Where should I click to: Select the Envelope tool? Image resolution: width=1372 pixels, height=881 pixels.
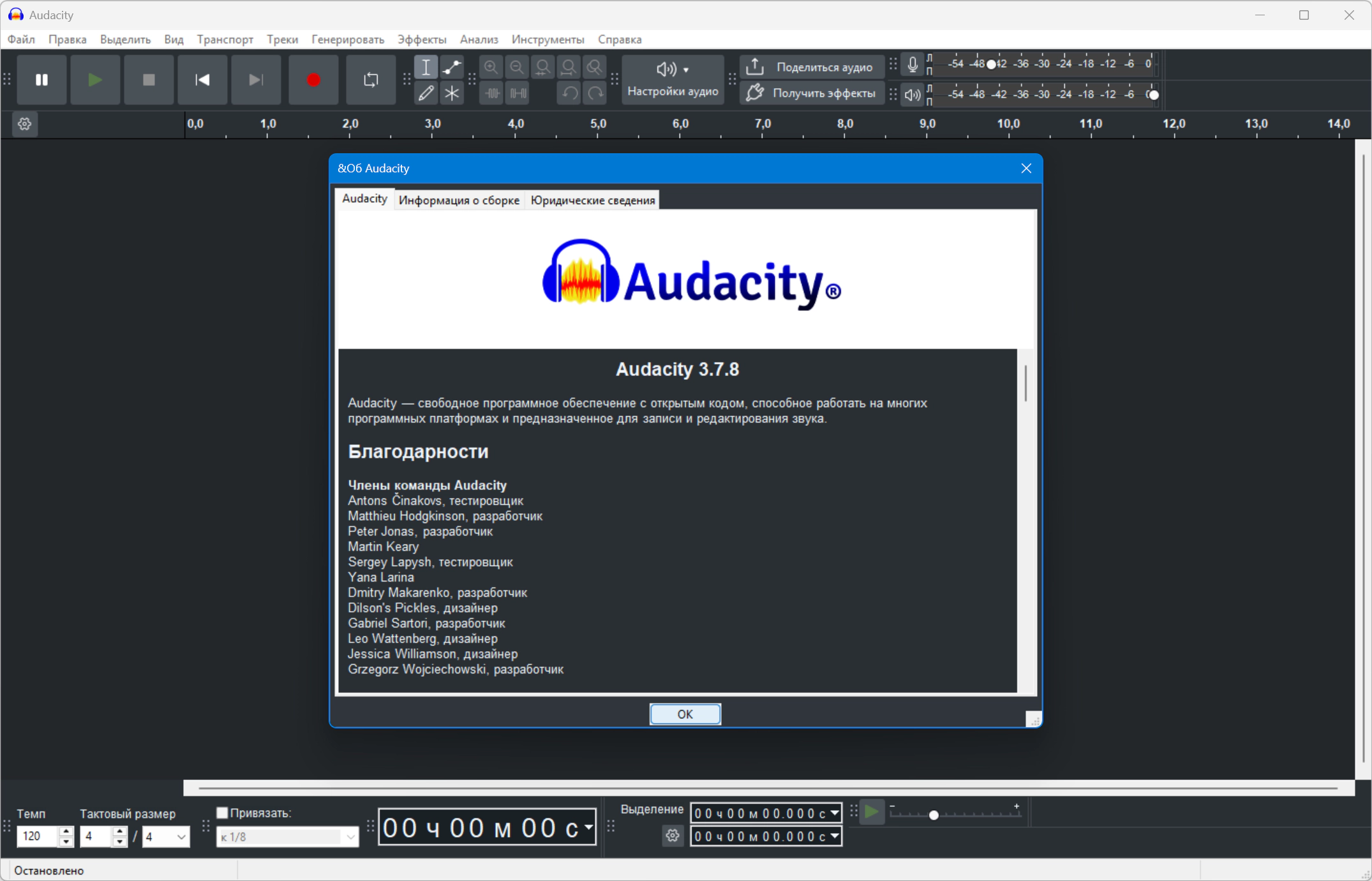[452, 67]
